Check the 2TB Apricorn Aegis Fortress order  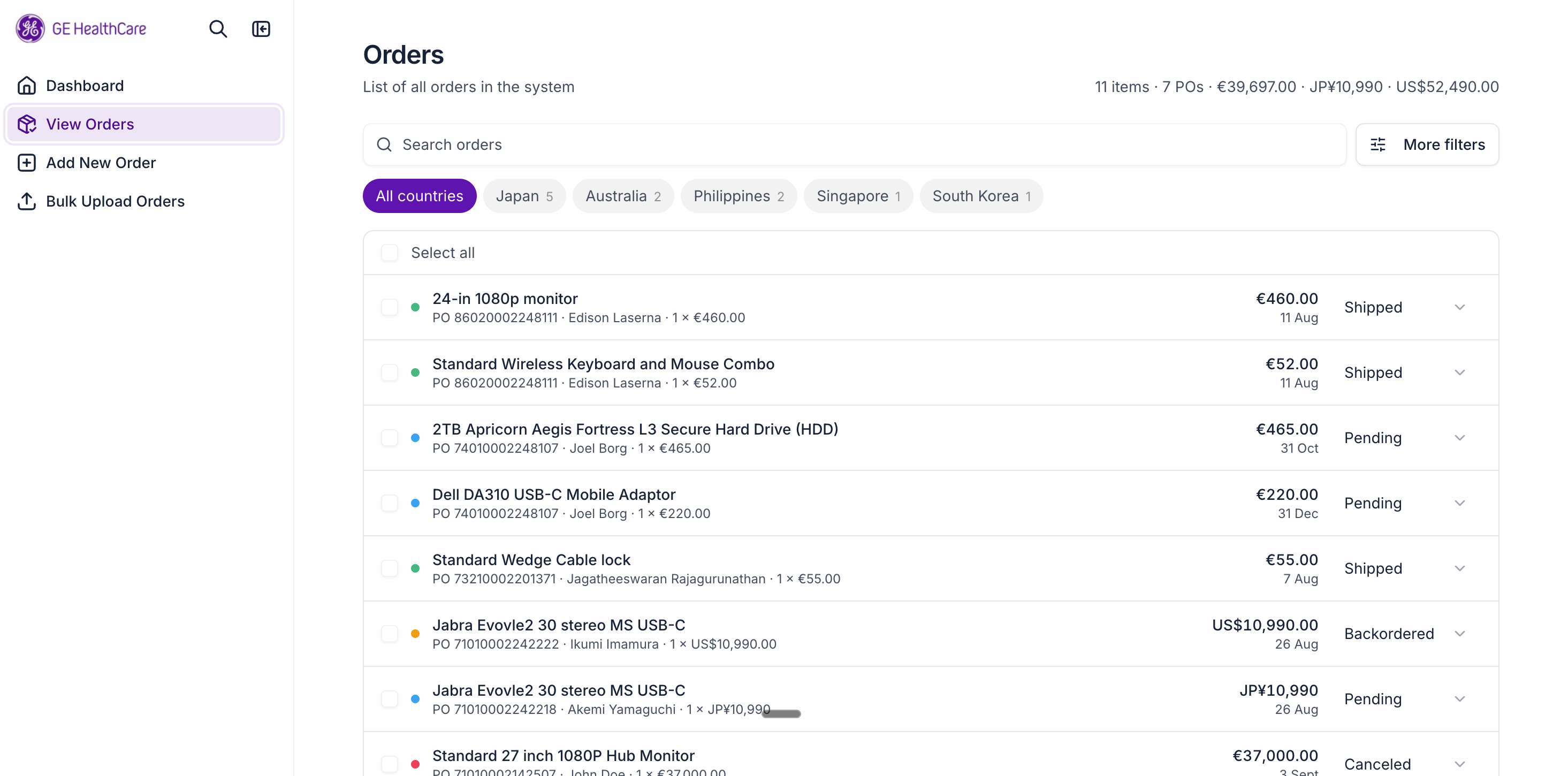point(390,438)
